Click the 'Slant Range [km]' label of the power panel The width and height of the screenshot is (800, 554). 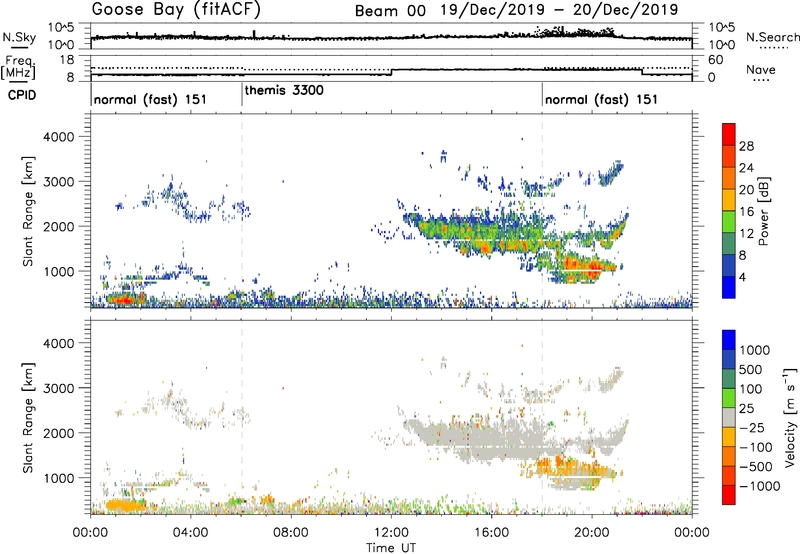pos(28,211)
